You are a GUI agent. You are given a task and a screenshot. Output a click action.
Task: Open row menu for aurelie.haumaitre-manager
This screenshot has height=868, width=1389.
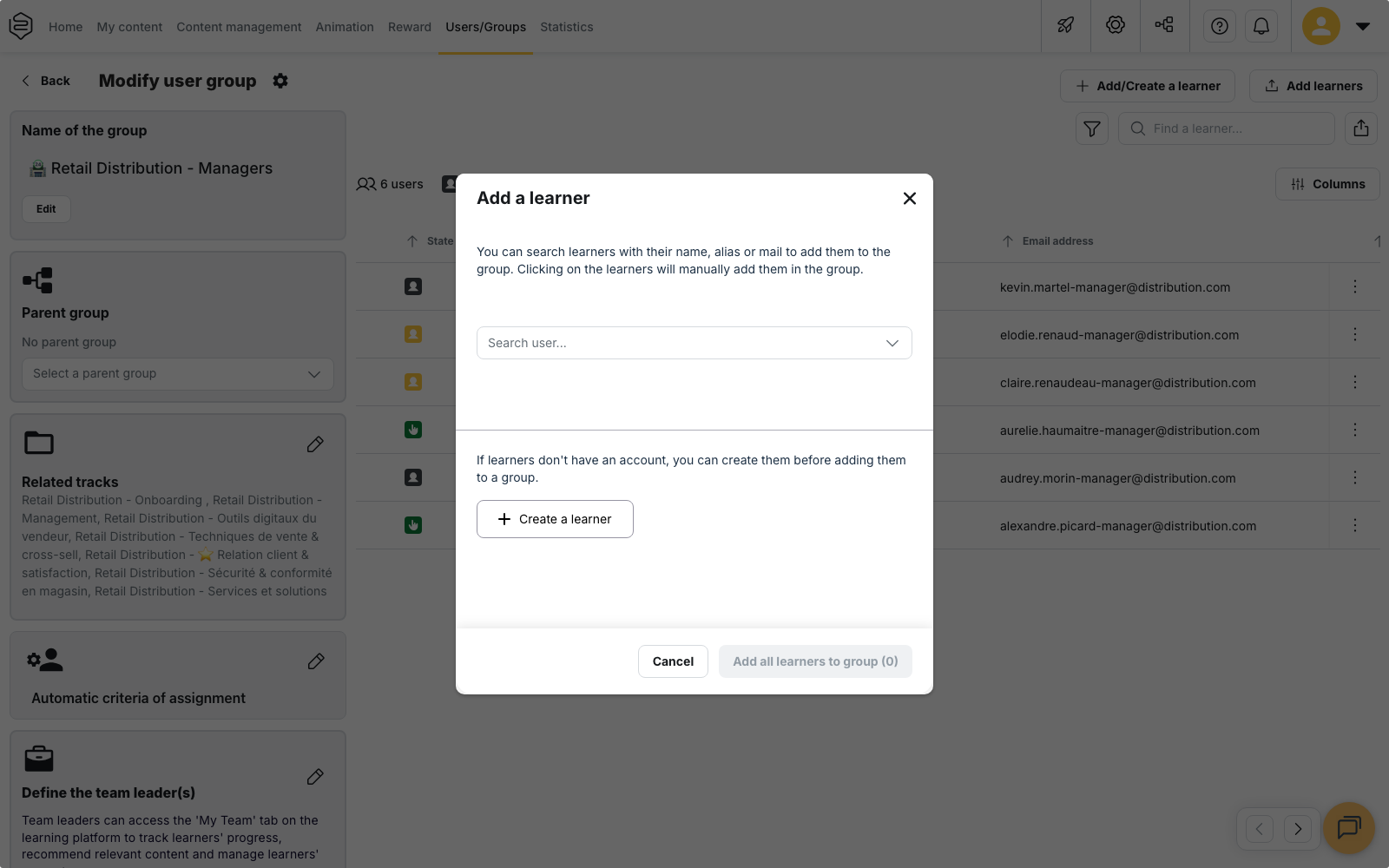[1355, 430]
